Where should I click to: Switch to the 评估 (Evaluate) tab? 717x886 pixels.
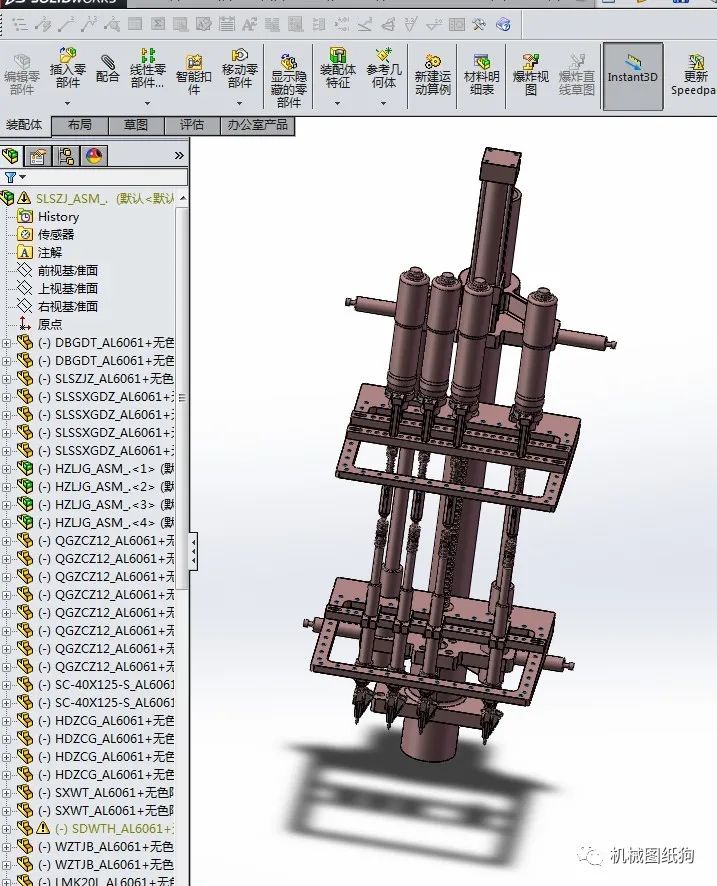pos(192,125)
